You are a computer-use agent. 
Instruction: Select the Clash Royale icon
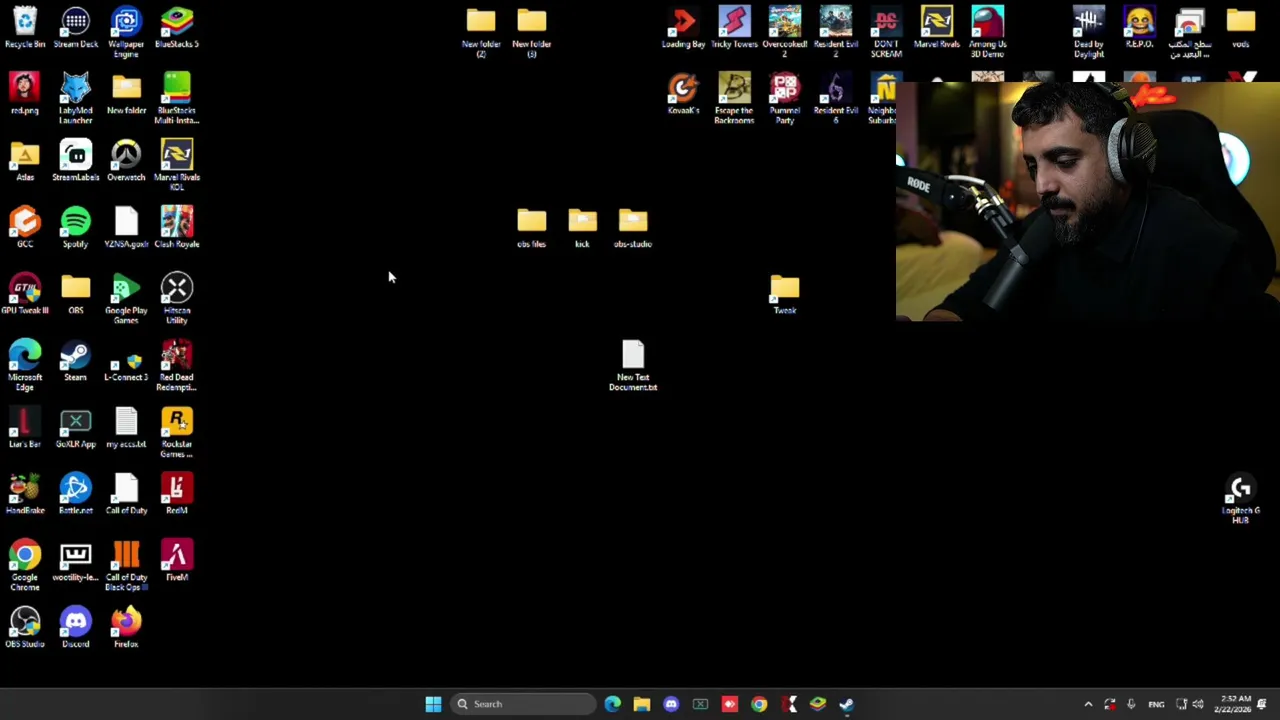coord(177,227)
